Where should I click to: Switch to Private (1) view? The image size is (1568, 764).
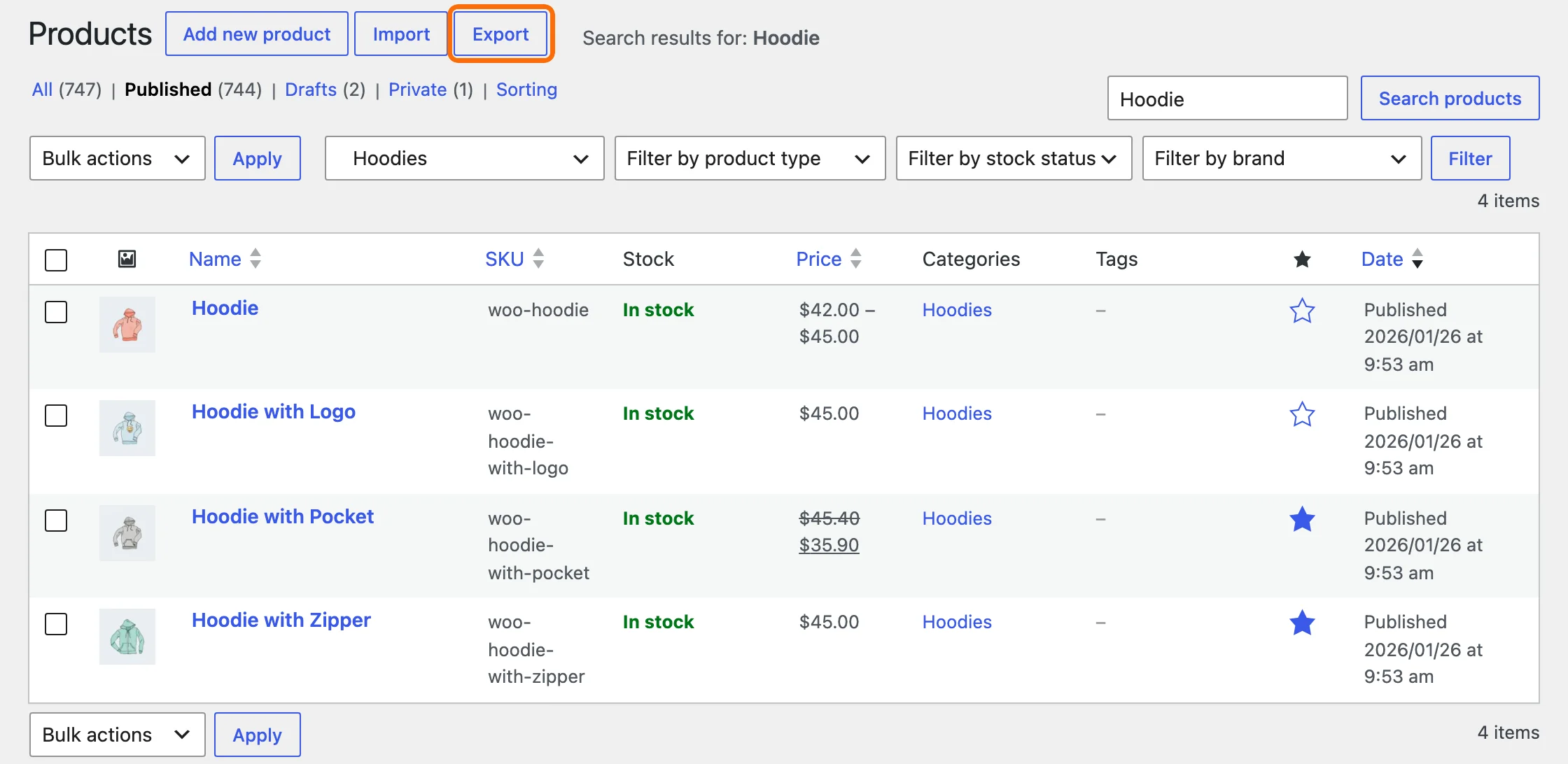tap(430, 90)
